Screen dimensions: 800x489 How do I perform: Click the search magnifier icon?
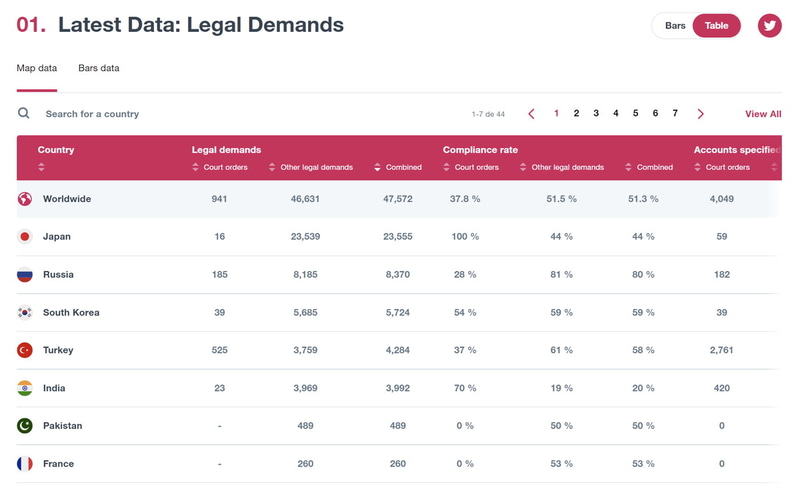(24, 114)
